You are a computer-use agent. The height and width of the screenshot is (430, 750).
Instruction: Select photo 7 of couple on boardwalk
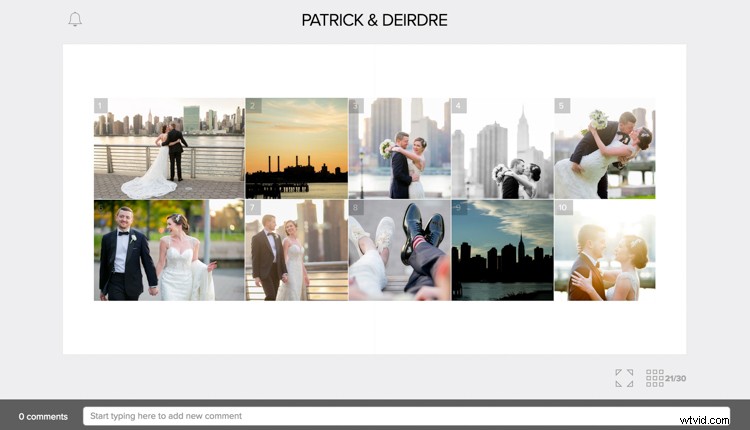(x=297, y=250)
